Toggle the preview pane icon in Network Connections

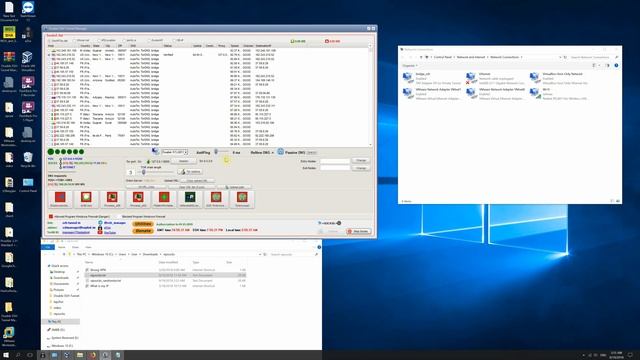tap(608, 65)
